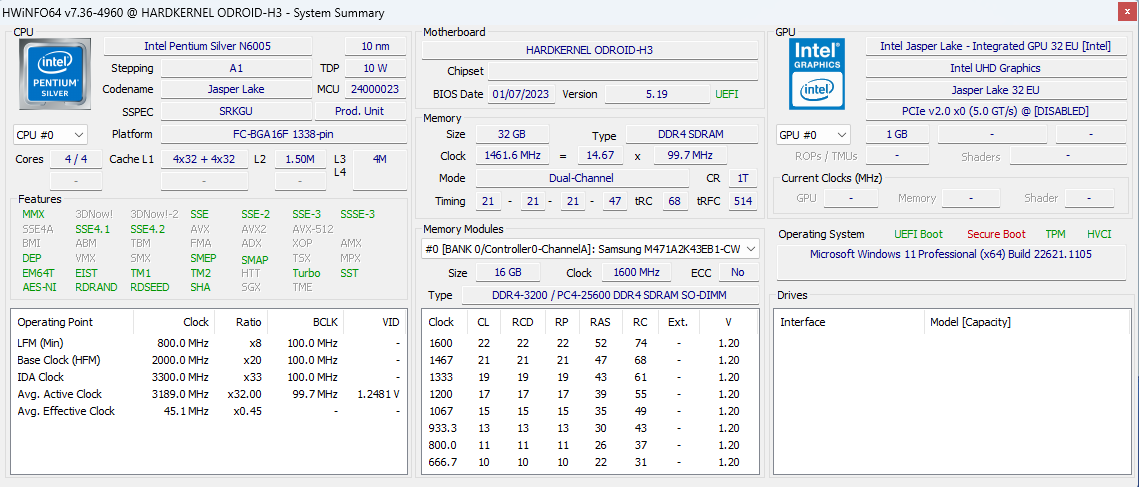Select the MCU value 24000023
Image resolution: width=1139 pixels, height=487 pixels.
[376, 89]
